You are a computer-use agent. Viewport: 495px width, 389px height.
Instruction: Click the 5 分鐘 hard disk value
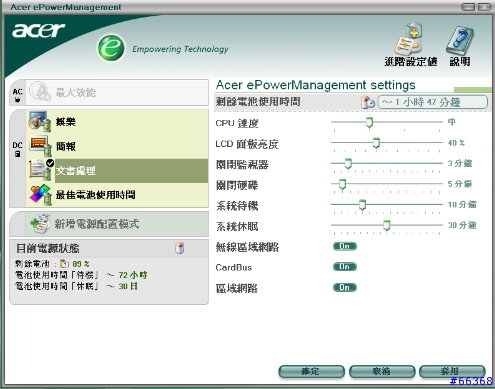(460, 184)
